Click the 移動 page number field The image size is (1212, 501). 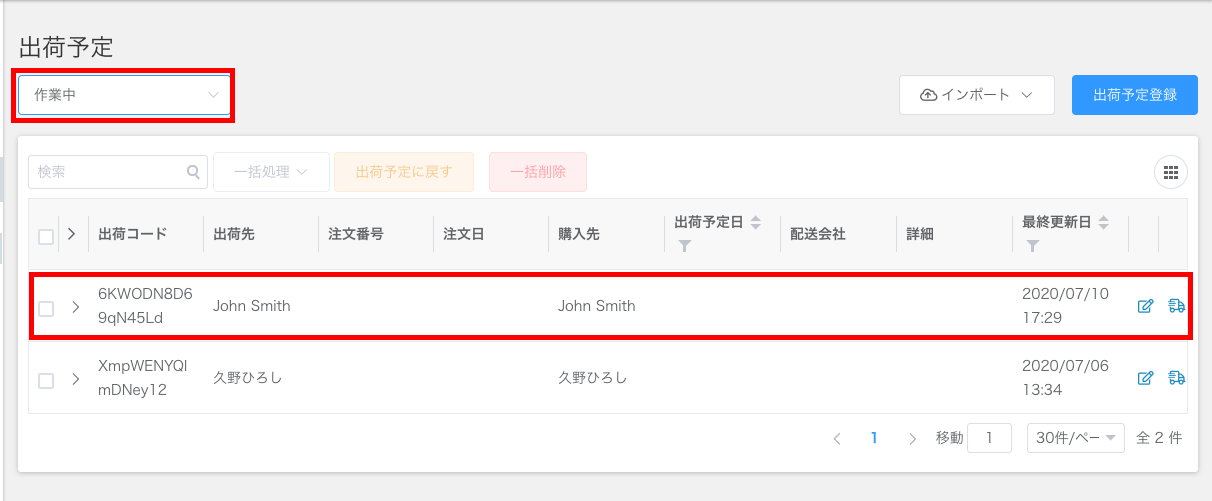pyautogui.click(x=990, y=438)
